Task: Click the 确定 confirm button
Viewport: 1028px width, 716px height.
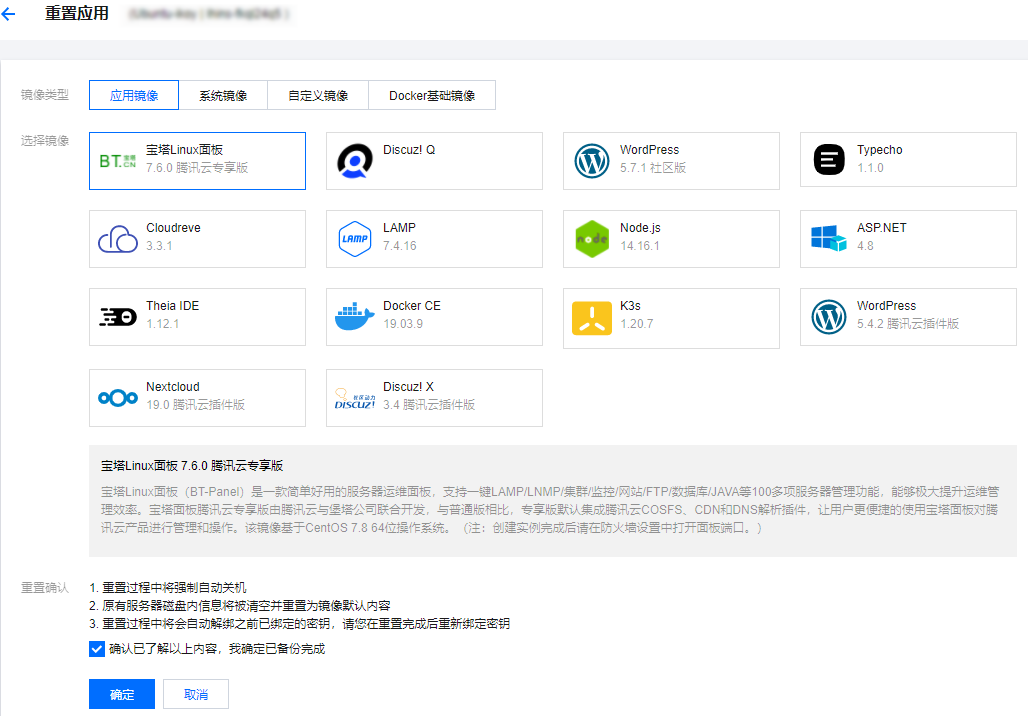Action: pyautogui.click(x=122, y=694)
